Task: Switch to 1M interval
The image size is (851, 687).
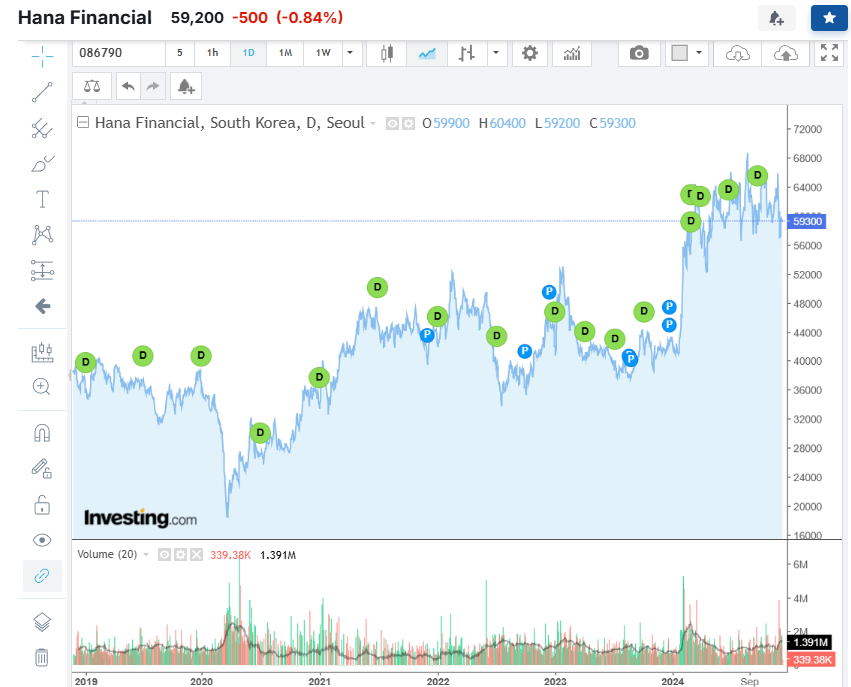Action: (x=285, y=53)
